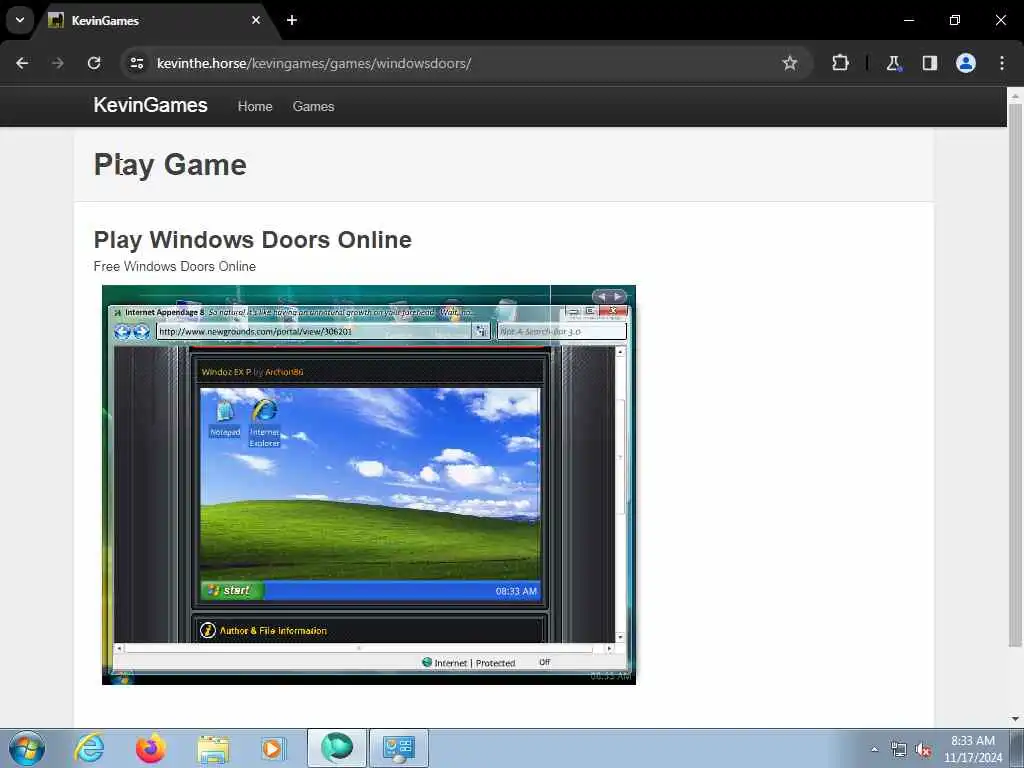The height and width of the screenshot is (768, 1024).
Task: Click the muted volume tray icon
Action: [x=923, y=750]
